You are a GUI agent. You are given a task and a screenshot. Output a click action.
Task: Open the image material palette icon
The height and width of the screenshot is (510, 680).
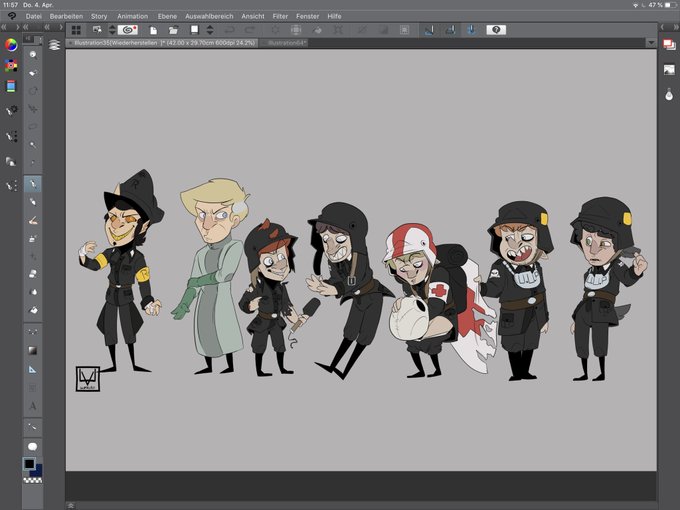(669, 69)
